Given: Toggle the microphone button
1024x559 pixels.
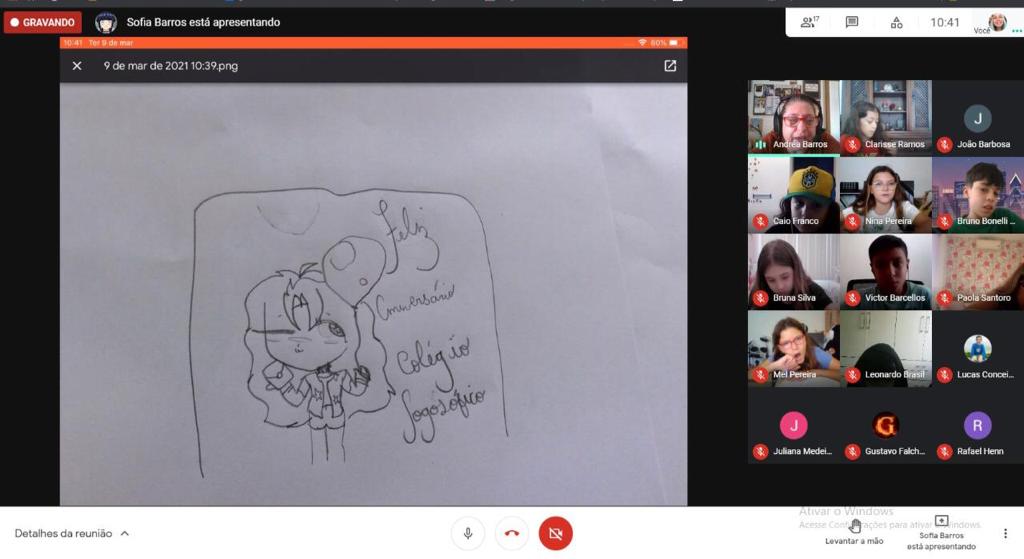Looking at the screenshot, I should [468, 534].
